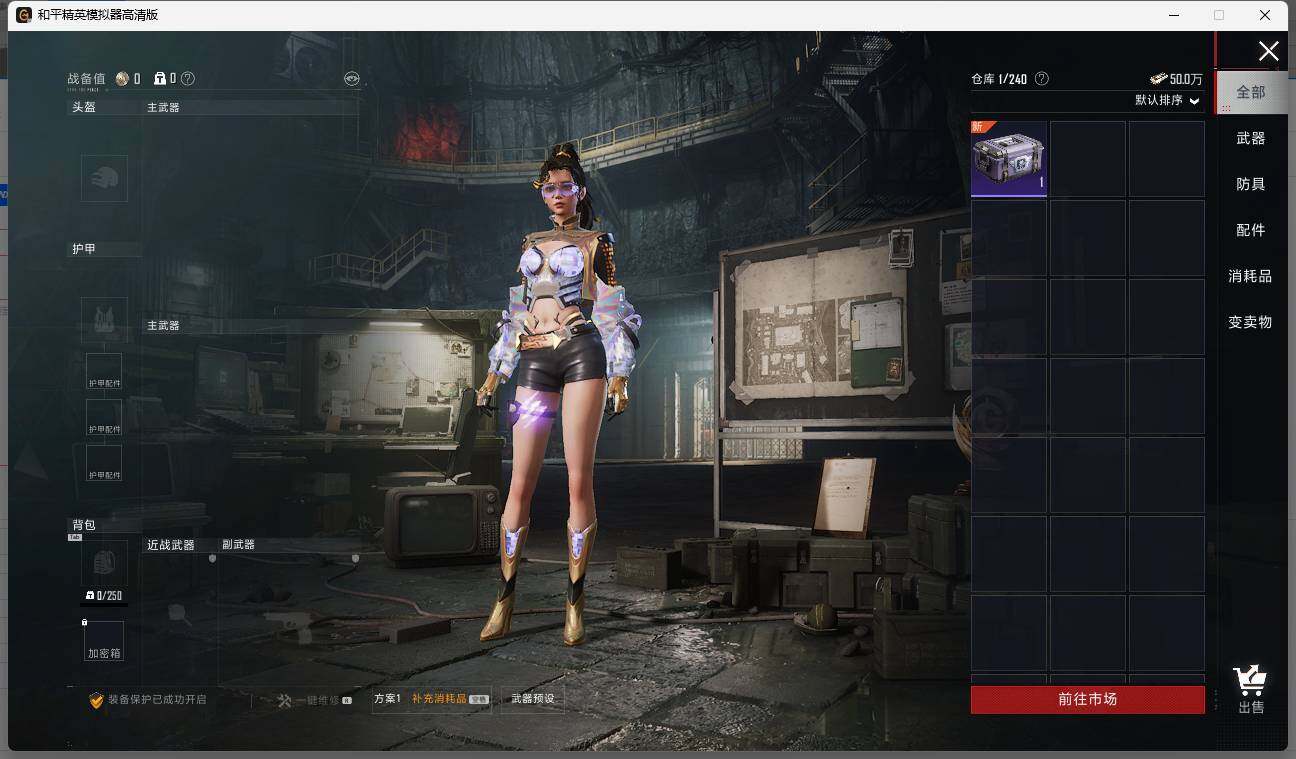
Task: Switch to the 防具 category tab
Action: pos(1251,184)
